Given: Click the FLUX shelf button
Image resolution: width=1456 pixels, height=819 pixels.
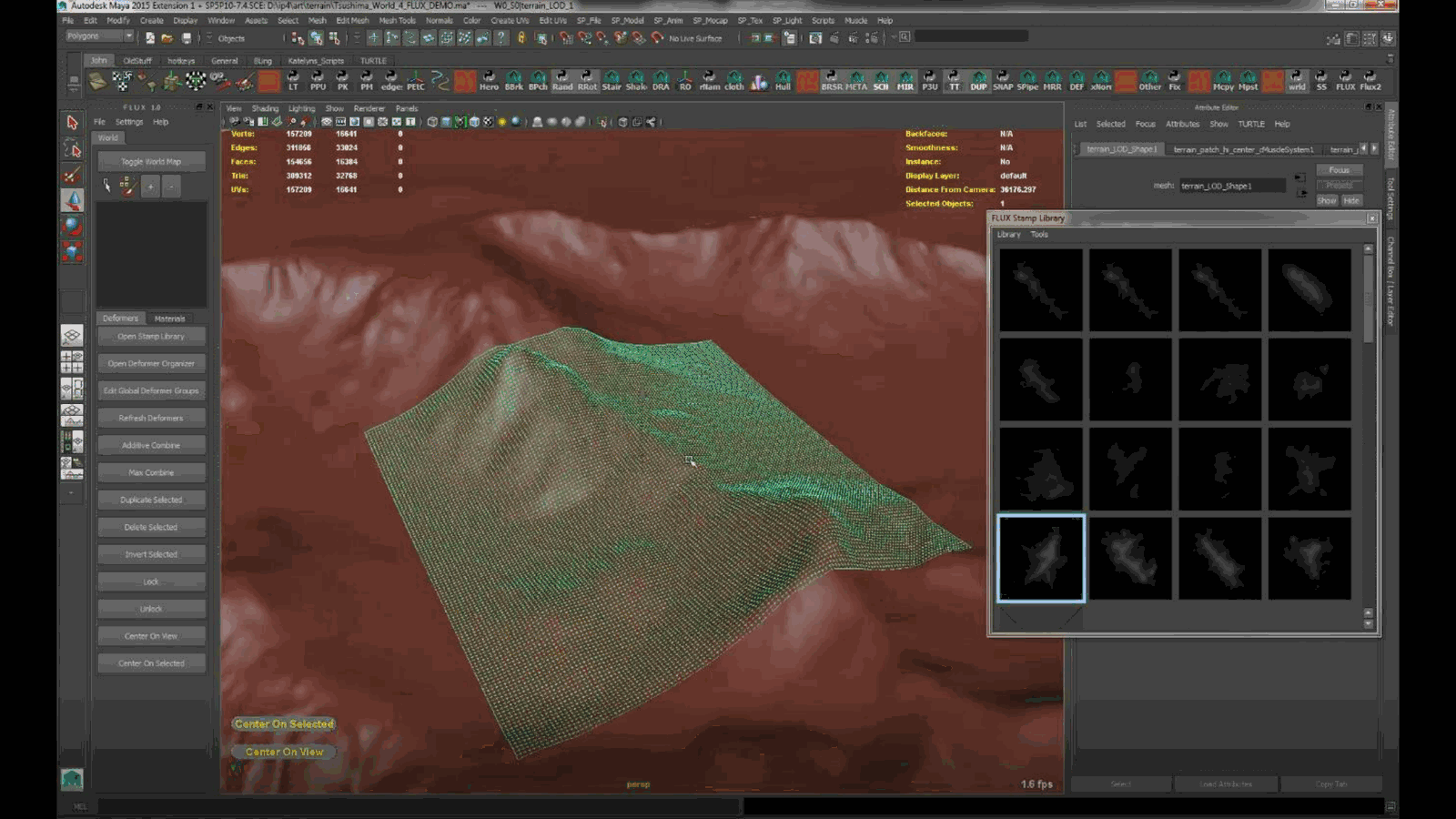Looking at the screenshot, I should pos(1345,81).
